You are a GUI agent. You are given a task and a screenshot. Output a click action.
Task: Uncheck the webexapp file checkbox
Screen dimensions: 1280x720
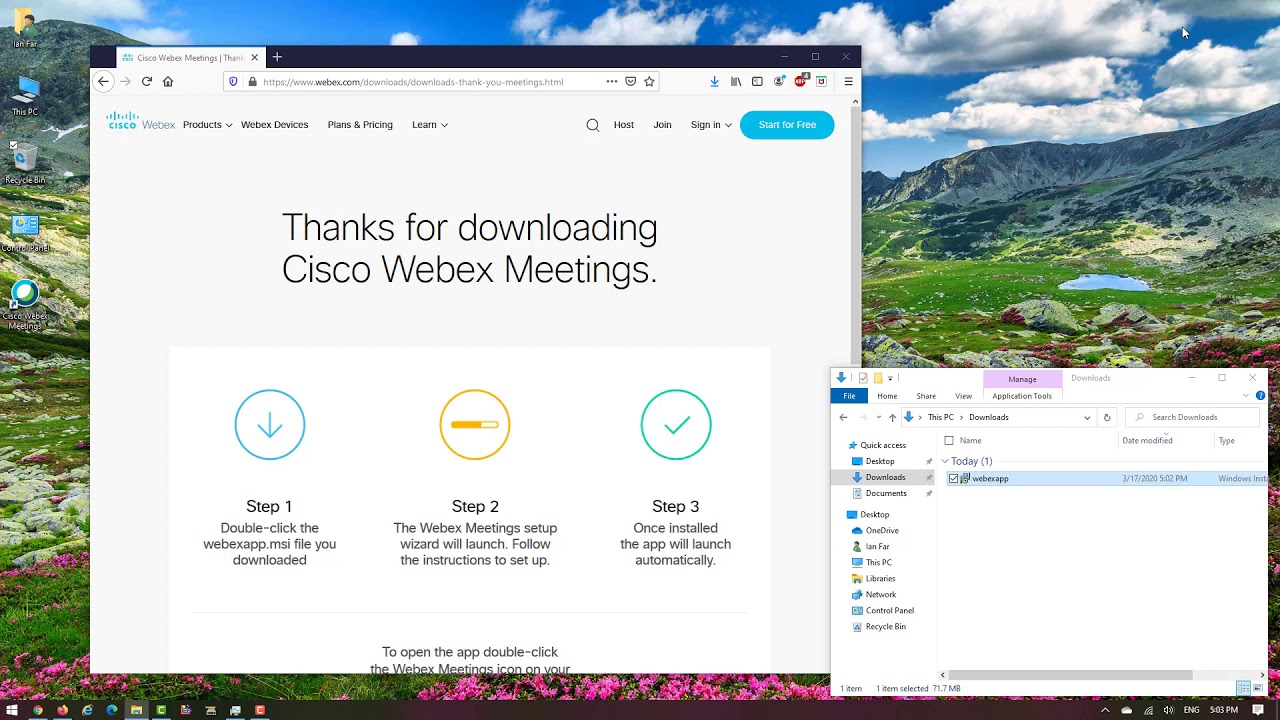coord(953,479)
